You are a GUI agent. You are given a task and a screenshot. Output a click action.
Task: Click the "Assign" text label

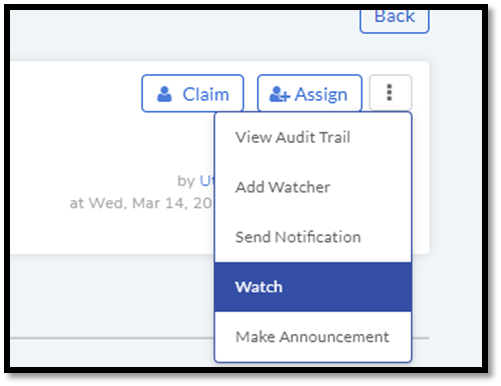pos(321,94)
